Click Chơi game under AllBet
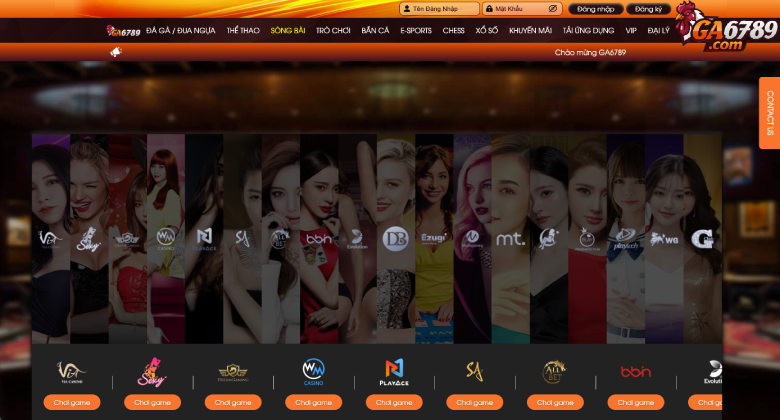The image size is (780, 420). (555, 402)
